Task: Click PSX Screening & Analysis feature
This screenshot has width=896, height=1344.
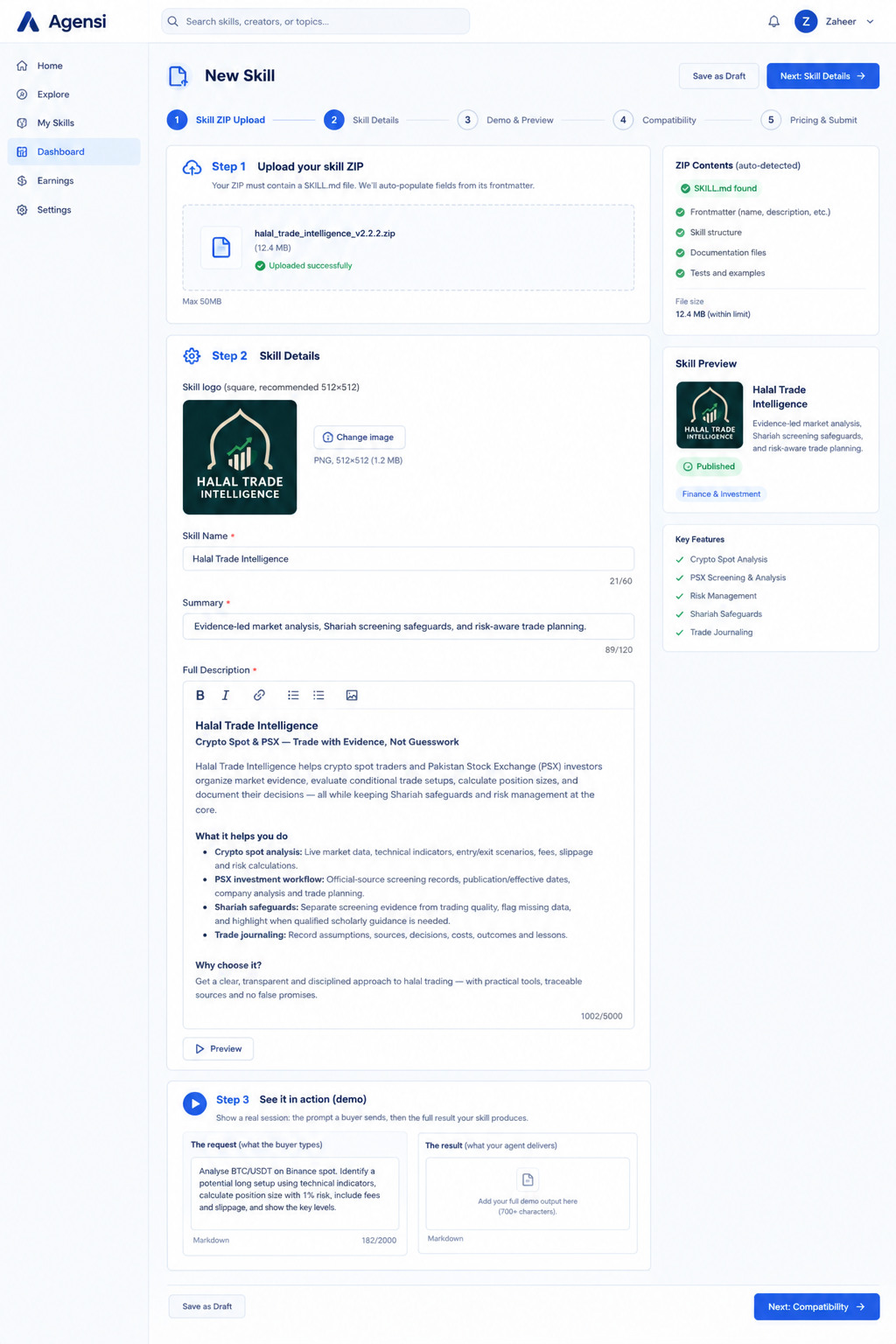Action: coord(731,577)
